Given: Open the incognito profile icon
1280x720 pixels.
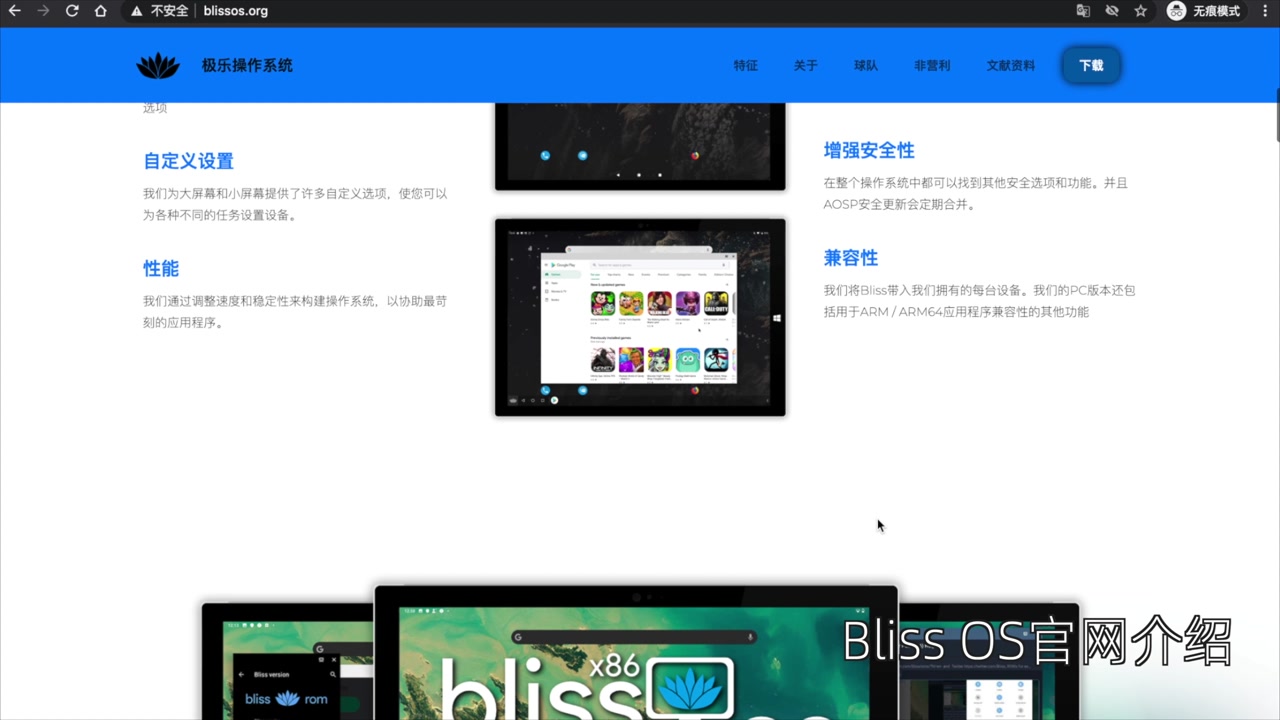Looking at the screenshot, I should [x=1177, y=11].
